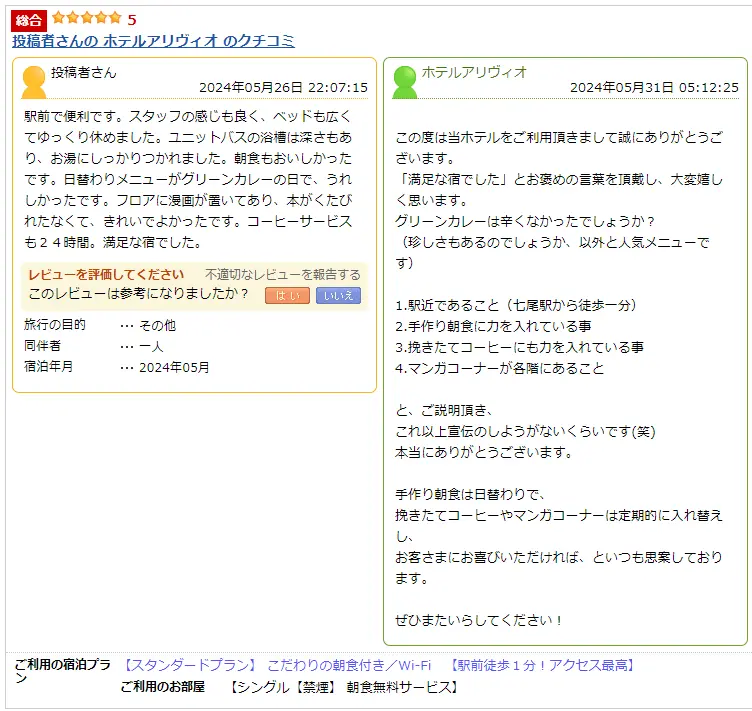Click the line 3.挽きたてコーヒーにも力を入れている事
Screen dimensions: 752x711
(519, 348)
